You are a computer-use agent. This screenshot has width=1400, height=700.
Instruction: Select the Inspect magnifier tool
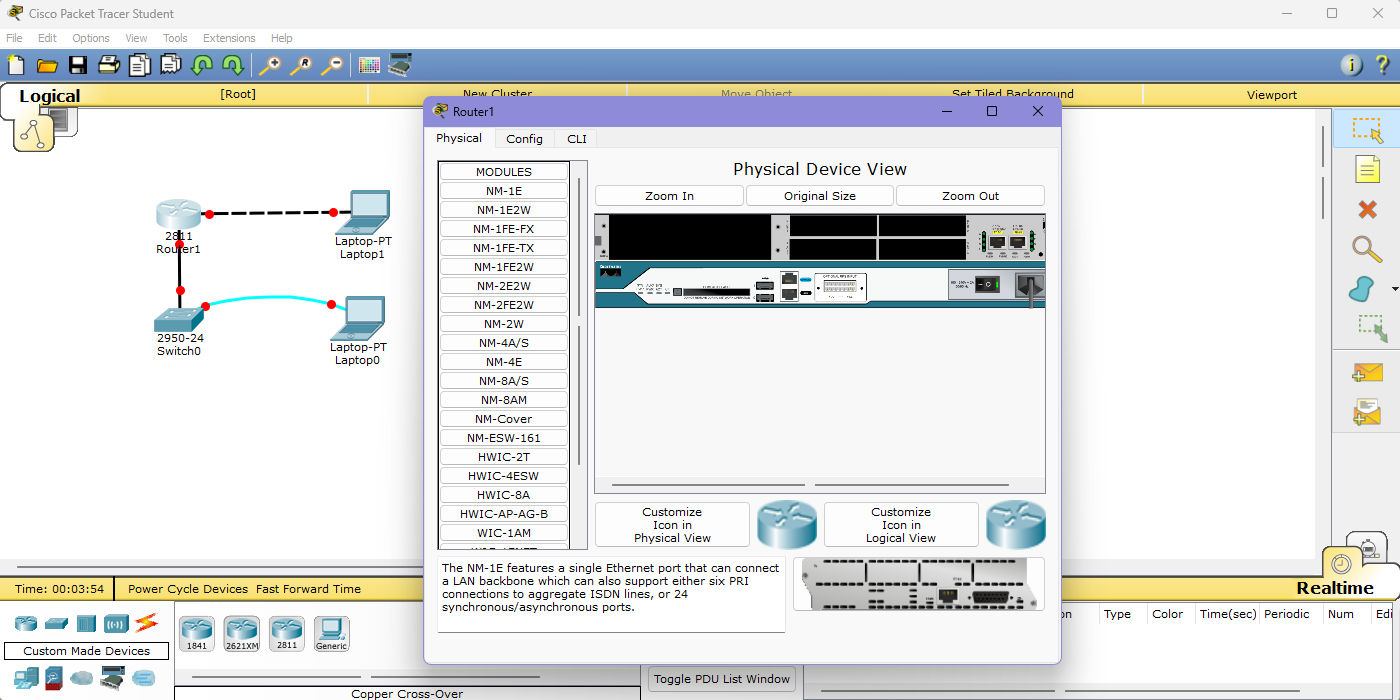coord(1367,249)
